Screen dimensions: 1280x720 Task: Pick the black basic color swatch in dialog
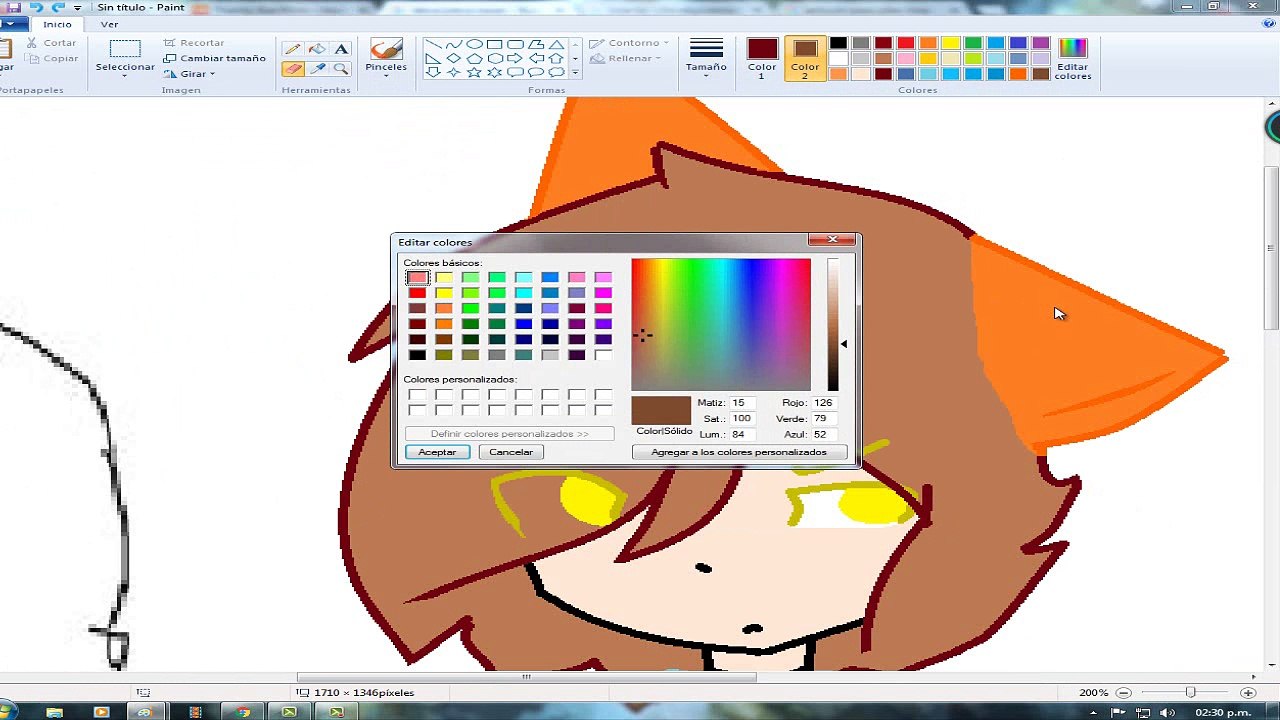point(417,355)
